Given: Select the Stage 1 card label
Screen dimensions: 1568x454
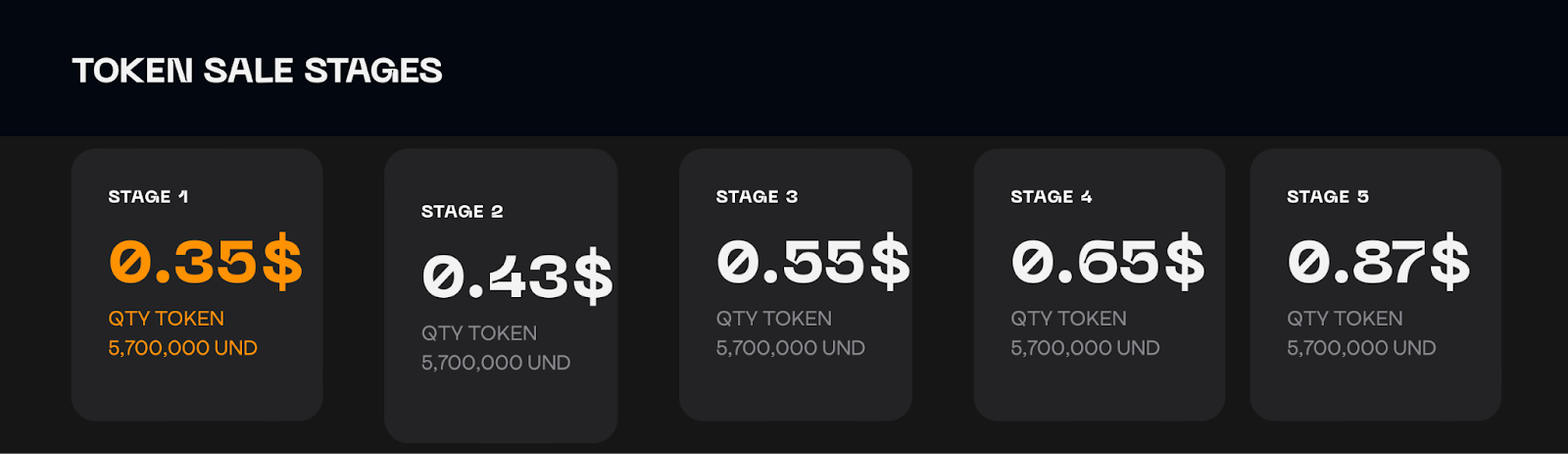Looking at the screenshot, I should point(149,197).
